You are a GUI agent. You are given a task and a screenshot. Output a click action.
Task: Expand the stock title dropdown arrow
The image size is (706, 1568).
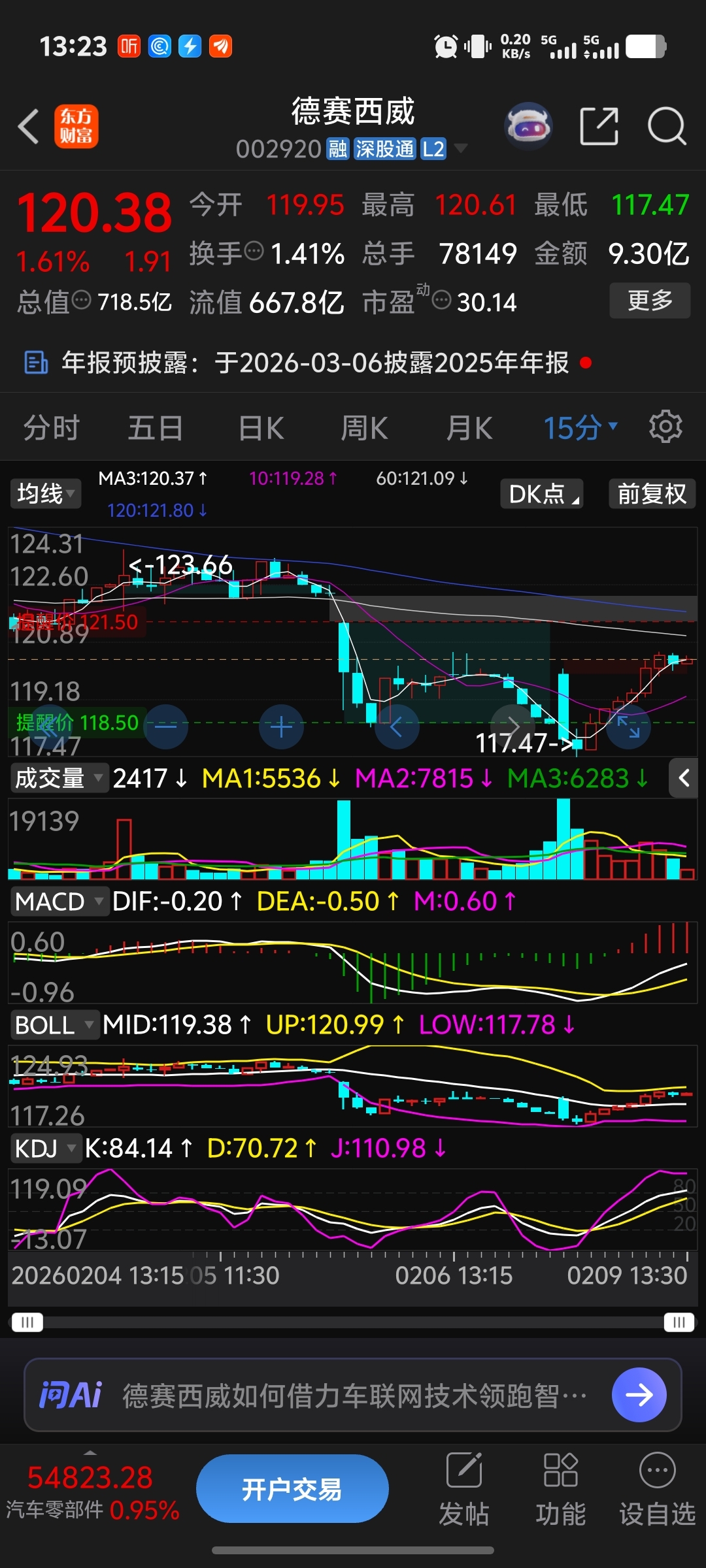[461, 149]
